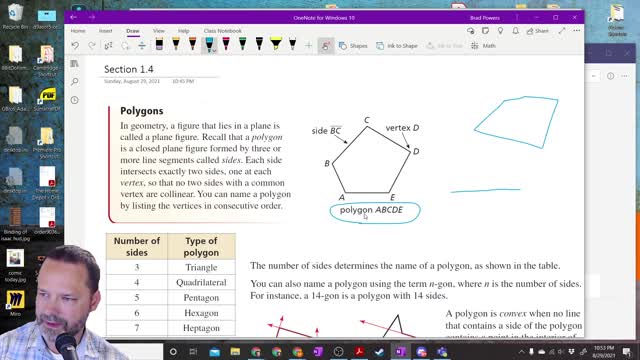Click the Polygons heading text
The height and width of the screenshot is (360, 640).
coord(142,111)
